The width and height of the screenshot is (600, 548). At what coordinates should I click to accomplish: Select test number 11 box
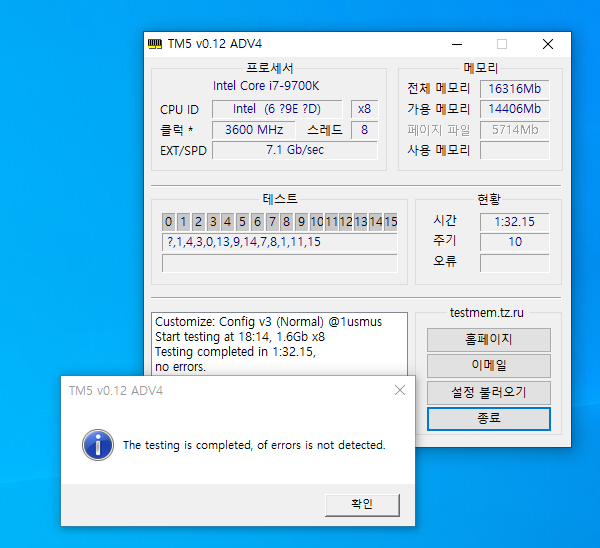(332, 222)
